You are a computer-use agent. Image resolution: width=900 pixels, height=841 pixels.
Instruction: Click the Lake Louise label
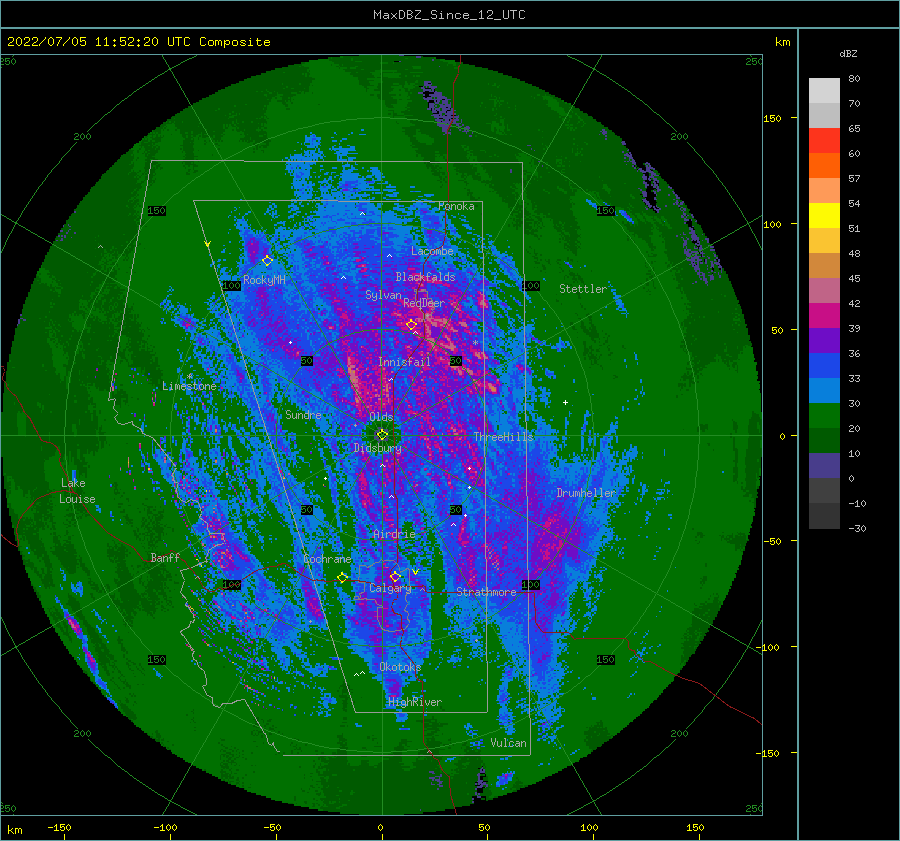[77, 491]
